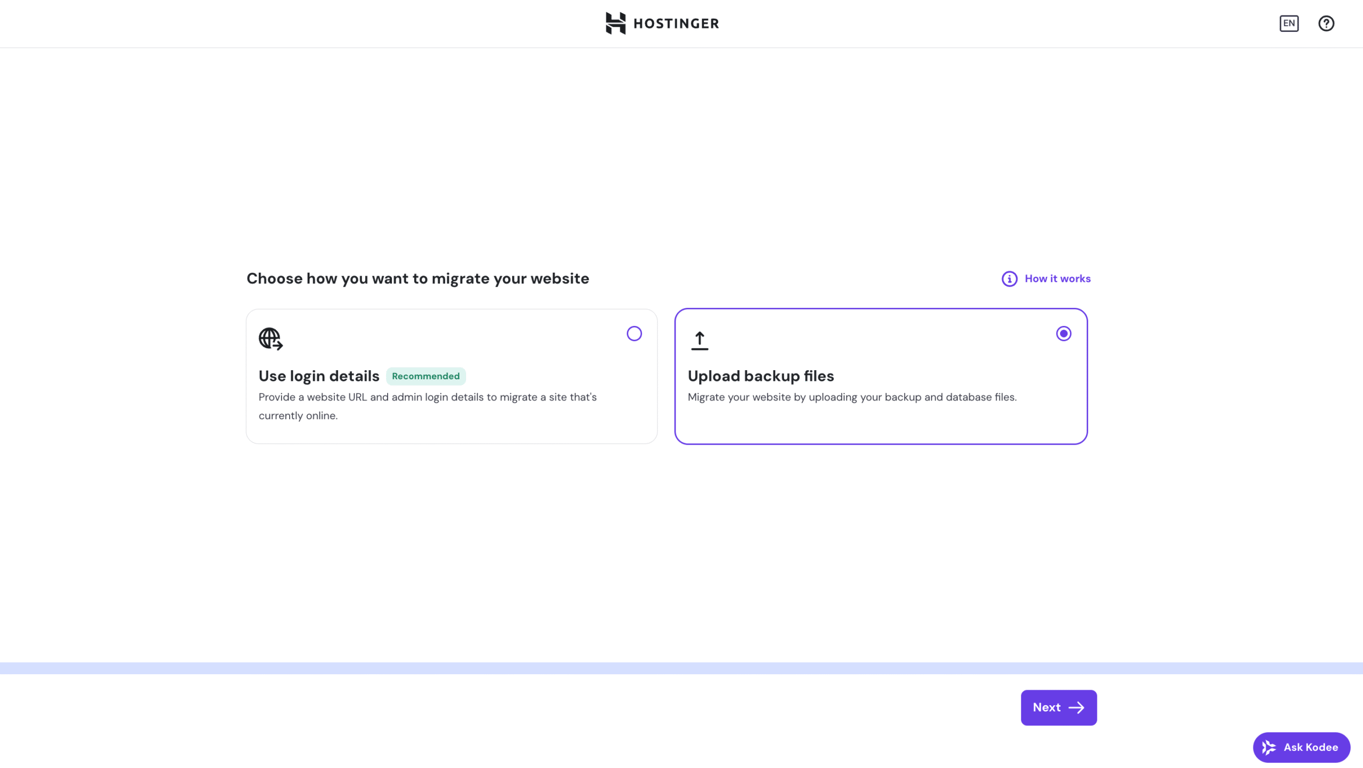Click the Choose how you want to migrate heading

pyautogui.click(x=418, y=278)
